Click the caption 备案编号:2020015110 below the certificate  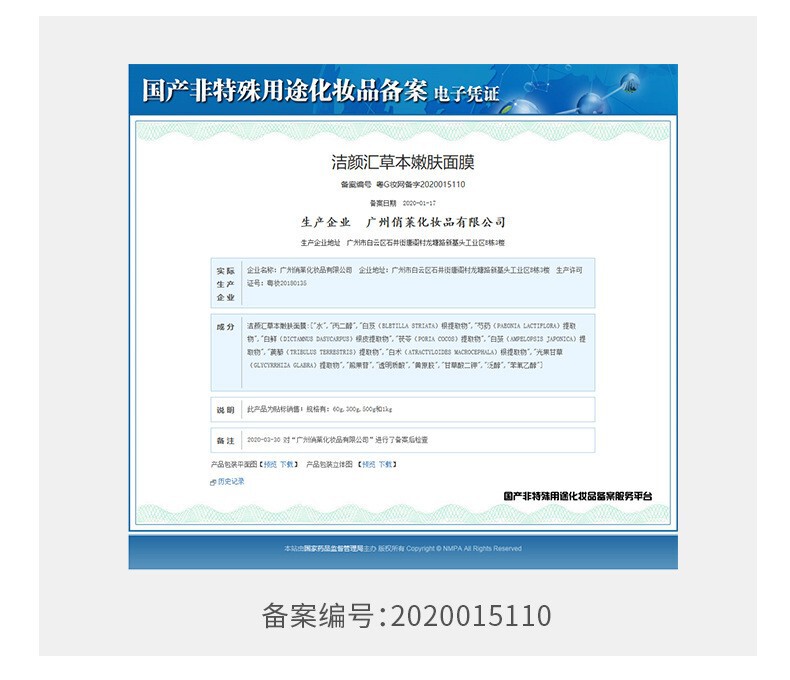click(407, 616)
